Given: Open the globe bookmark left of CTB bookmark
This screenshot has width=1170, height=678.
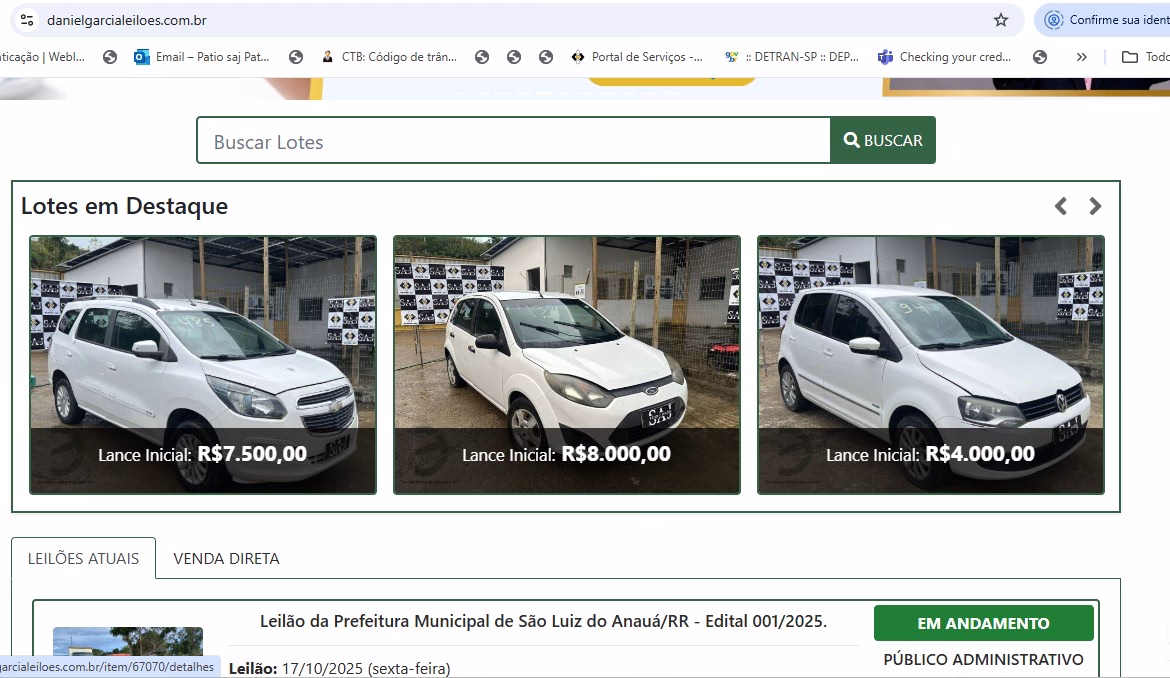Looking at the screenshot, I should (296, 57).
